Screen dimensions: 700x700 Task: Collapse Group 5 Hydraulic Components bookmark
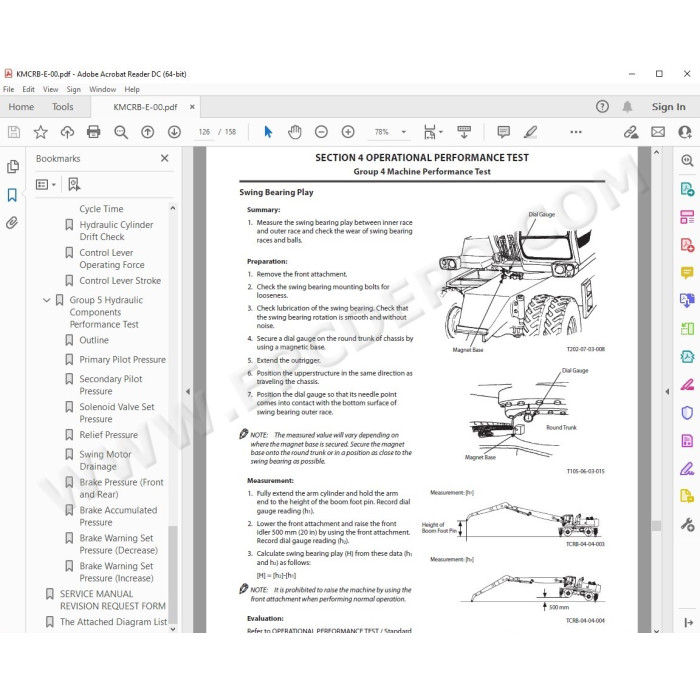click(46, 300)
